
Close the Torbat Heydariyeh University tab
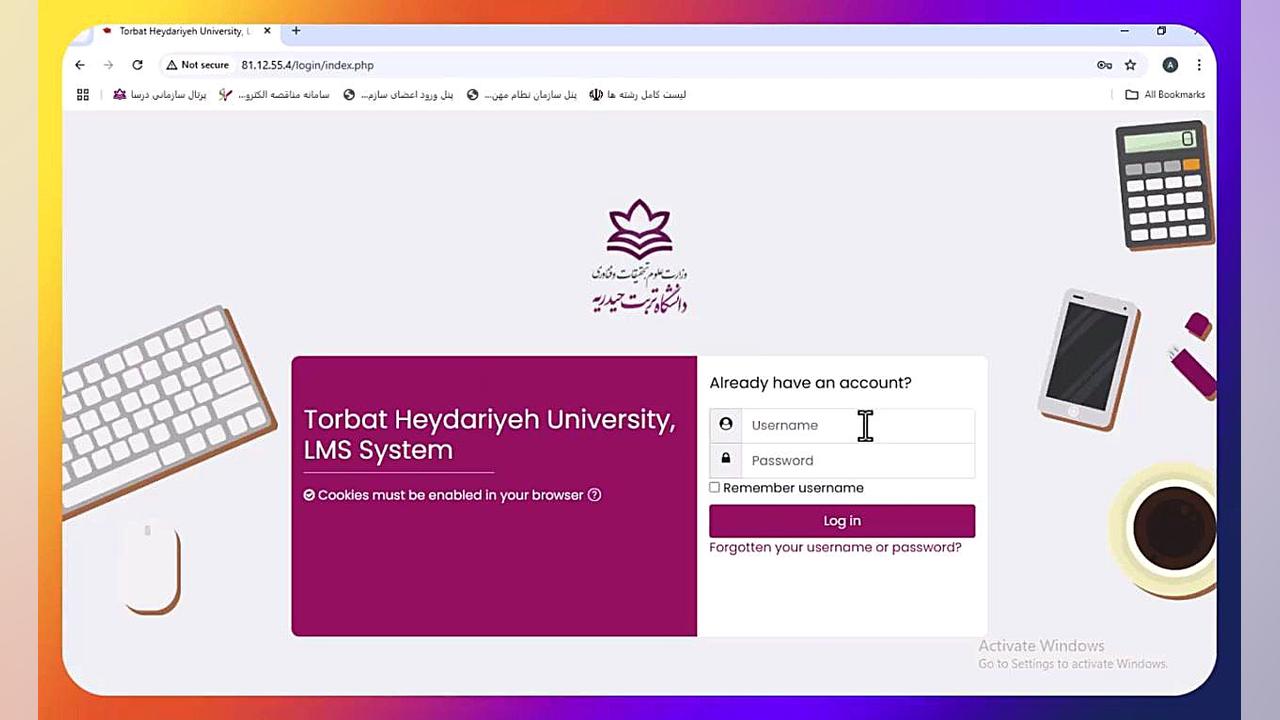tap(267, 31)
